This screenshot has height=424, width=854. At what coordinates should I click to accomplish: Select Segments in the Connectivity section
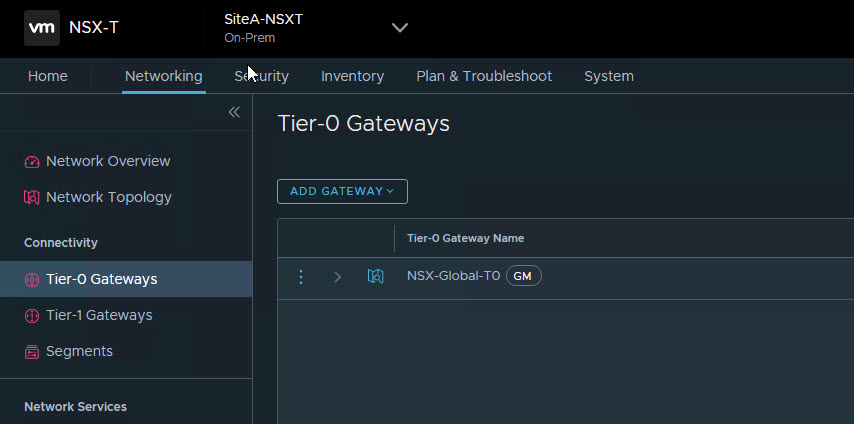[79, 351]
